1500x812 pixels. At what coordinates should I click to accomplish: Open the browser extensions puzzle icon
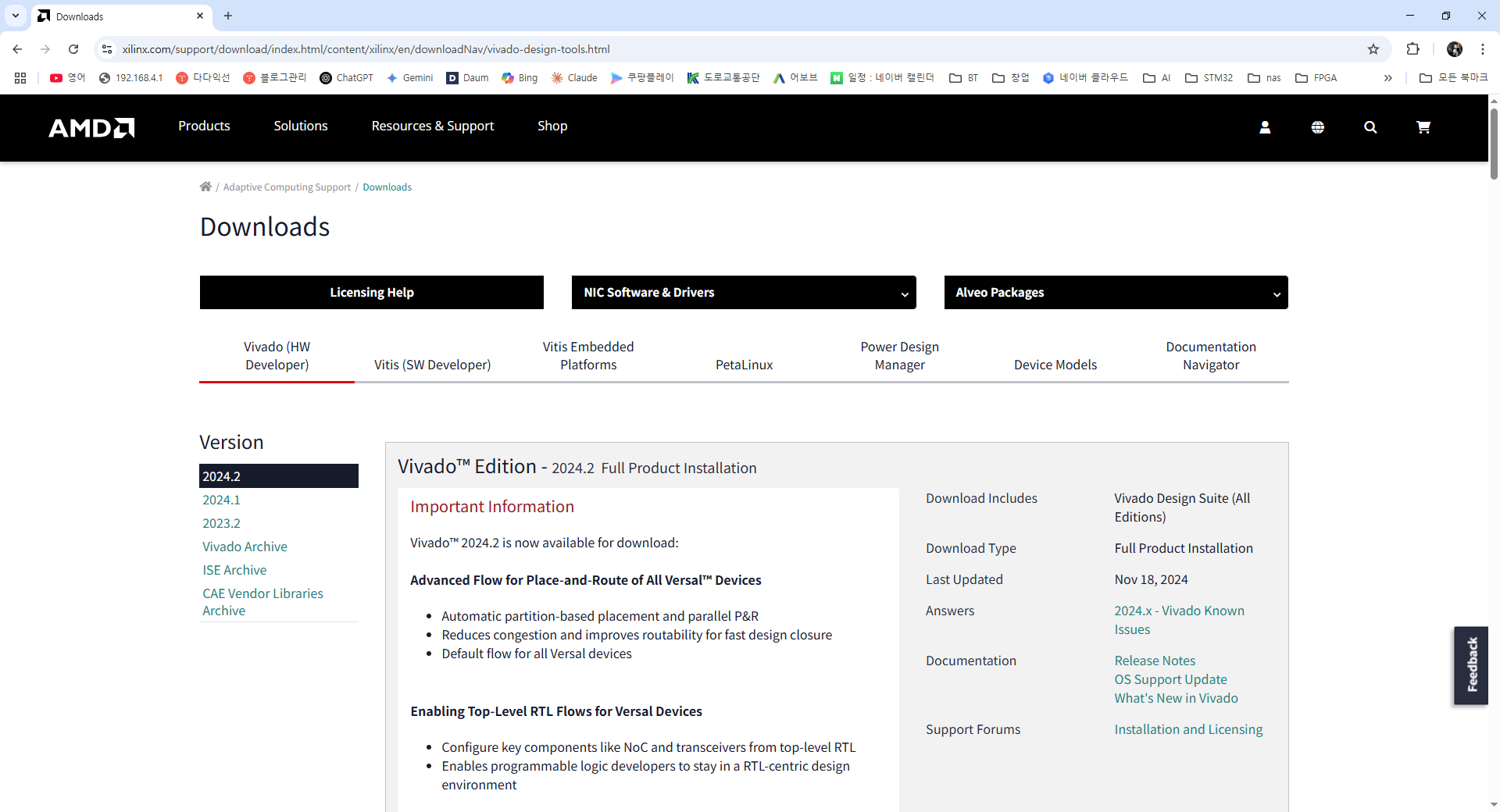tap(1412, 49)
